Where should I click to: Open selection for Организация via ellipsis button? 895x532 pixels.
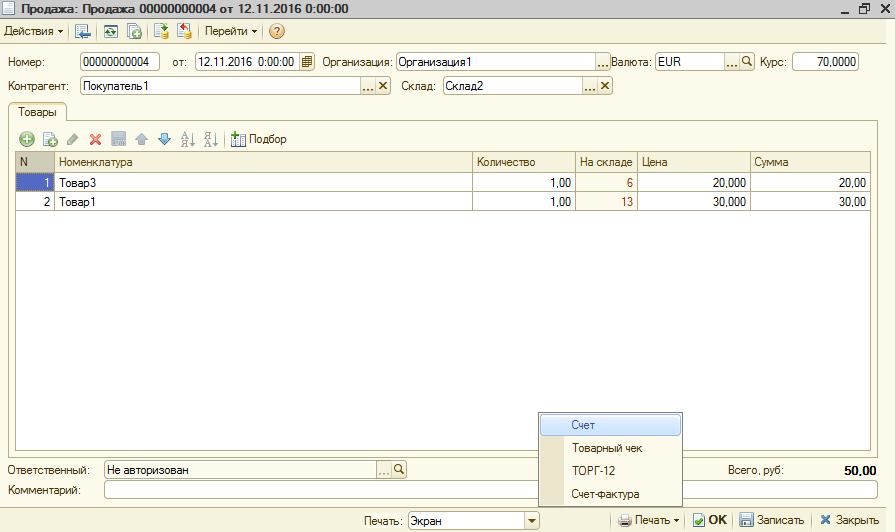[602, 62]
